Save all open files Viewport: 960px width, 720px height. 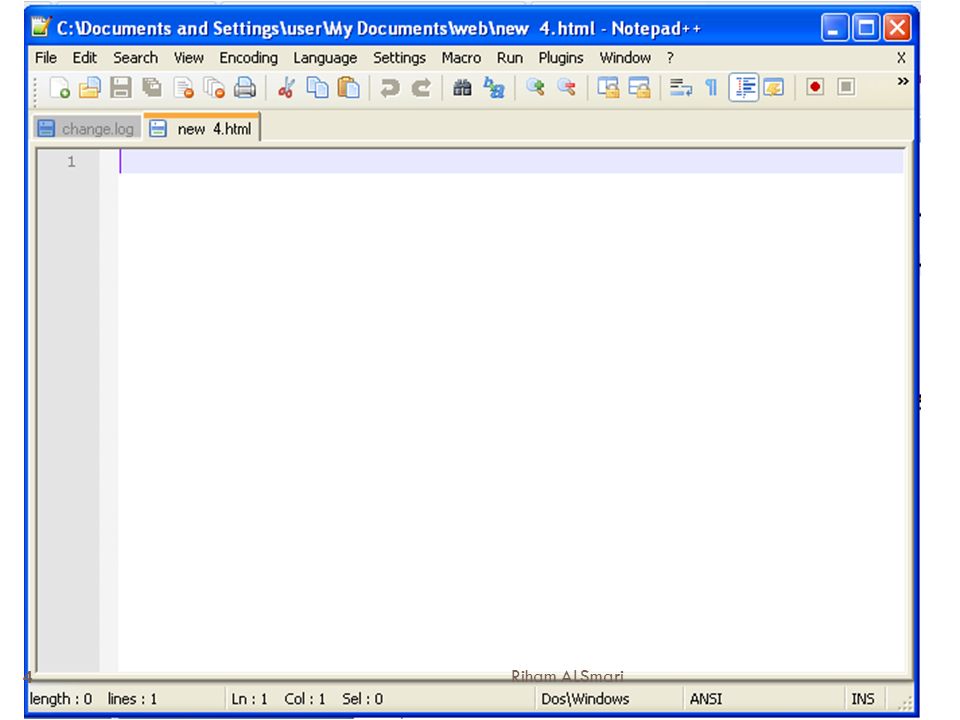click(152, 88)
